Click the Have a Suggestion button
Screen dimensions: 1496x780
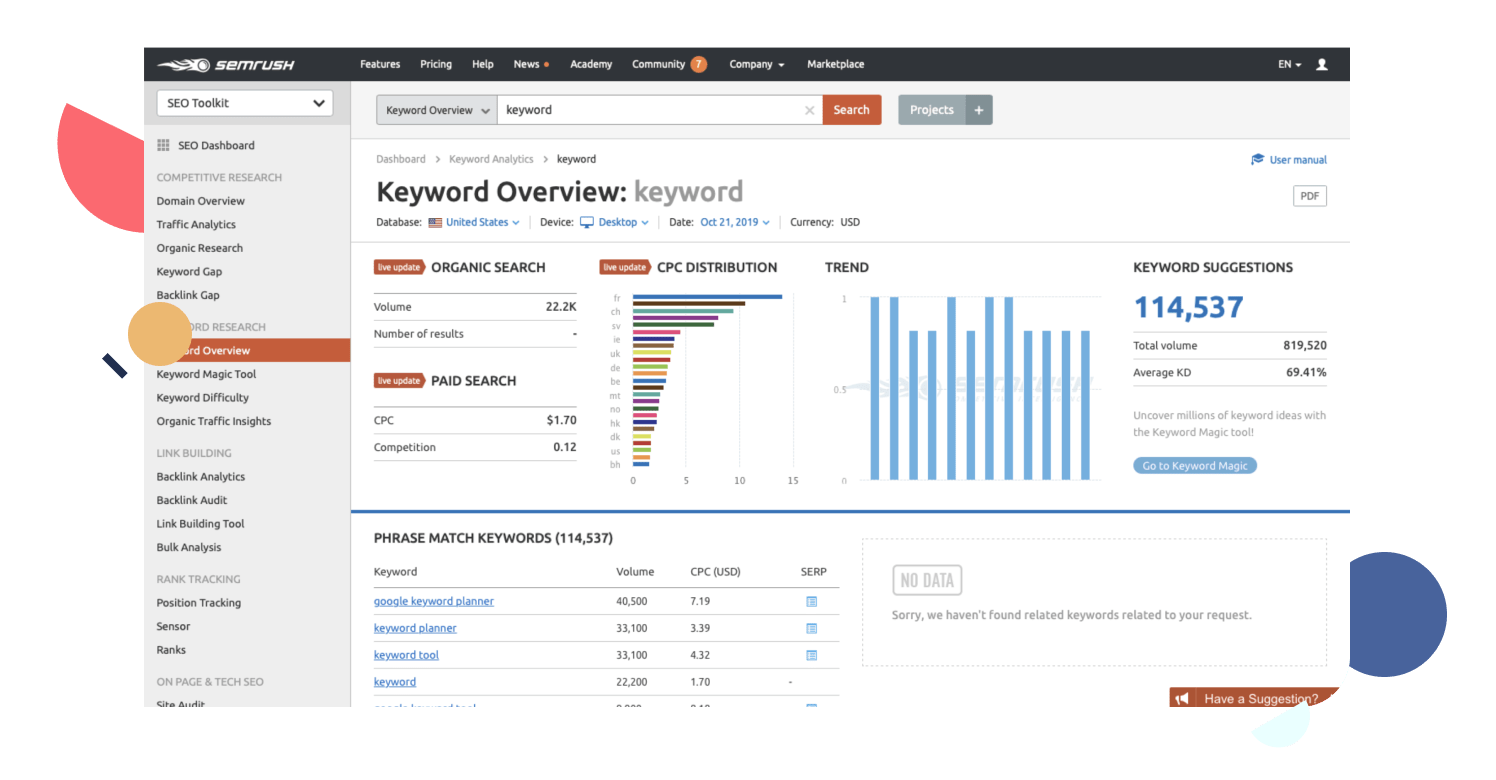tap(1254, 699)
